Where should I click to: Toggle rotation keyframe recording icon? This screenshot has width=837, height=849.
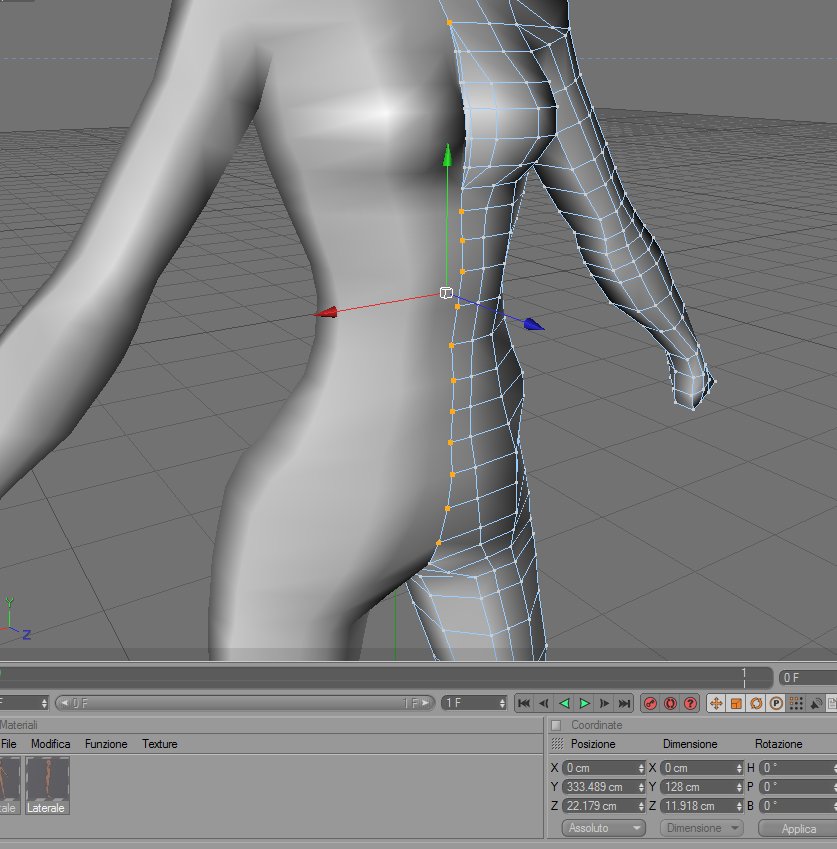coord(756,703)
